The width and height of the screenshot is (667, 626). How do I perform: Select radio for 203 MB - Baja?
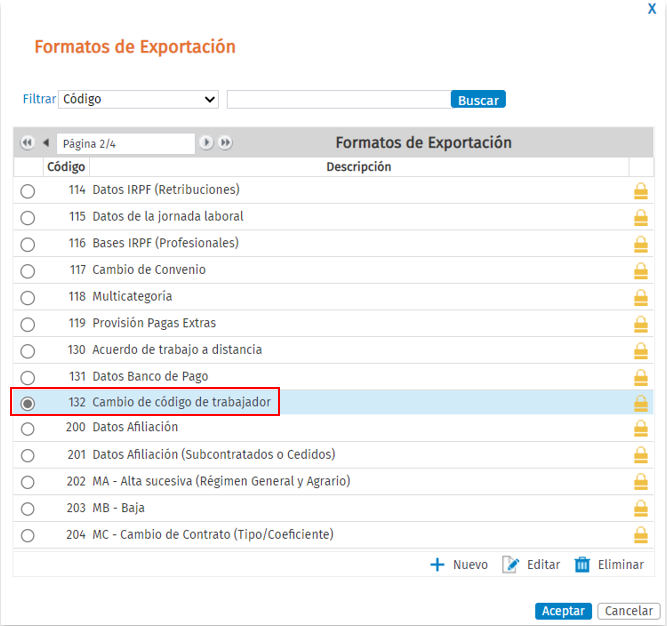(28, 509)
